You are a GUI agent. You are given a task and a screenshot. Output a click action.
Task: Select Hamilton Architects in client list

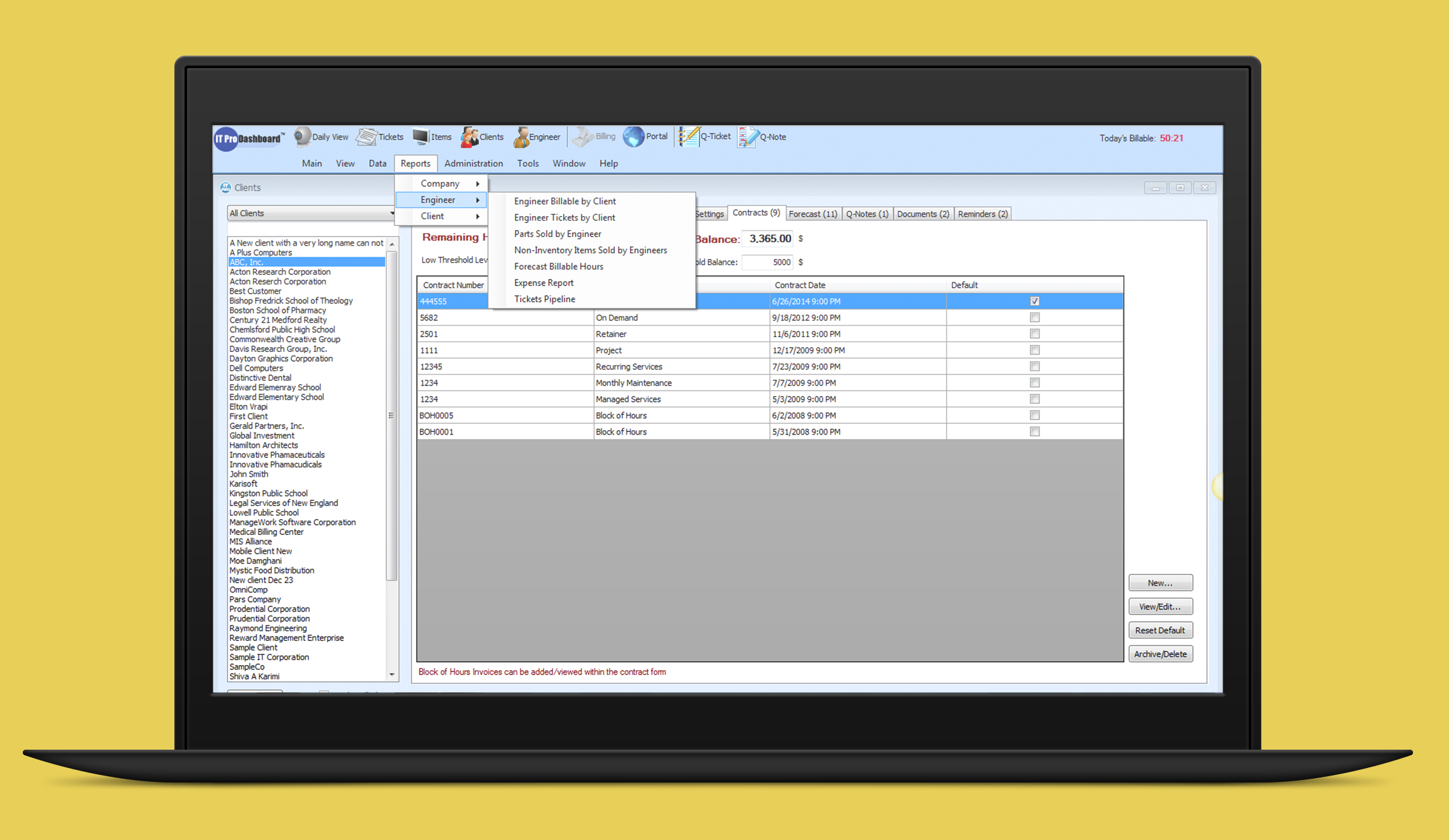[x=264, y=445]
